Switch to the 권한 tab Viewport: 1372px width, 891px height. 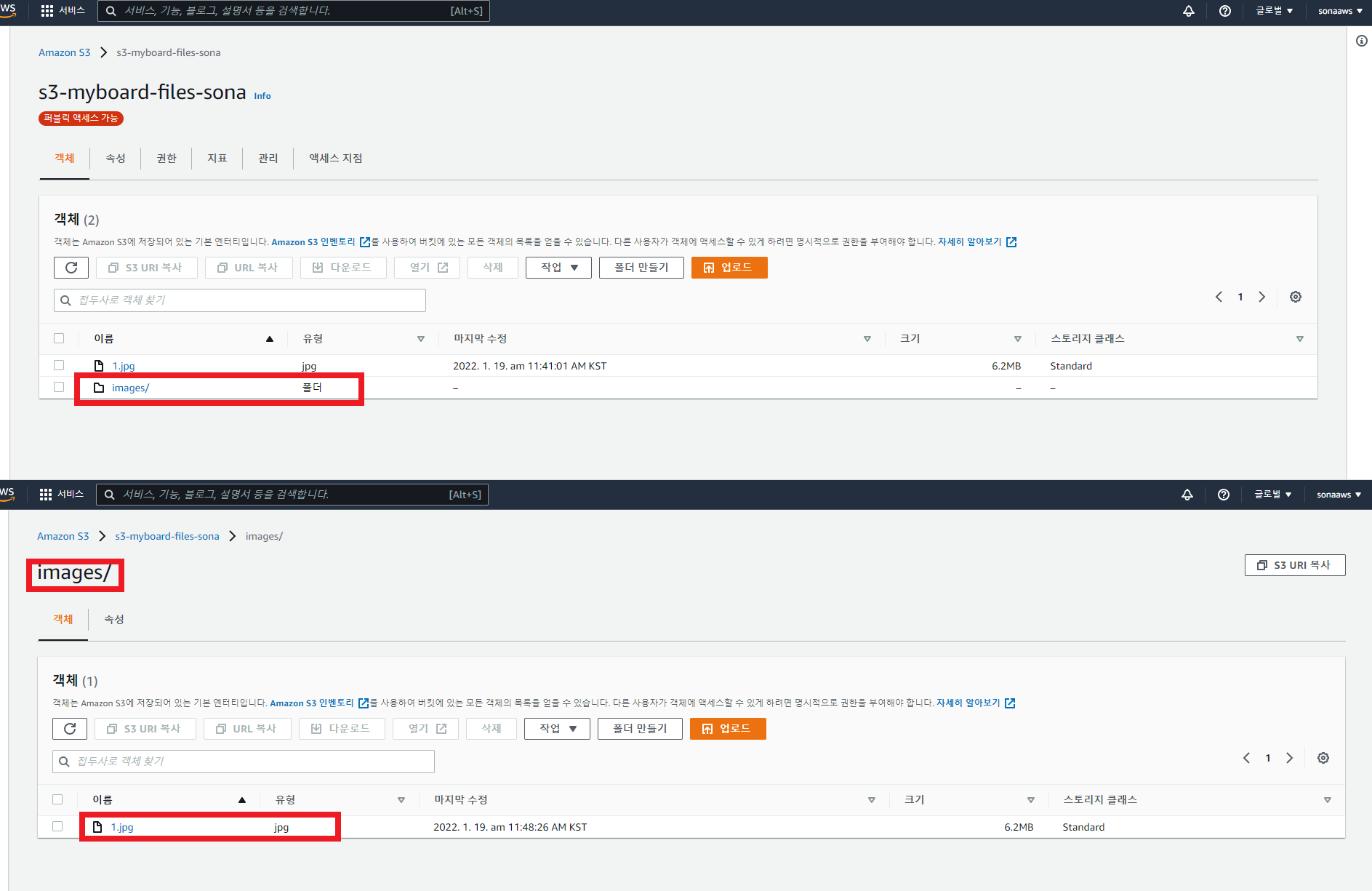(167, 158)
